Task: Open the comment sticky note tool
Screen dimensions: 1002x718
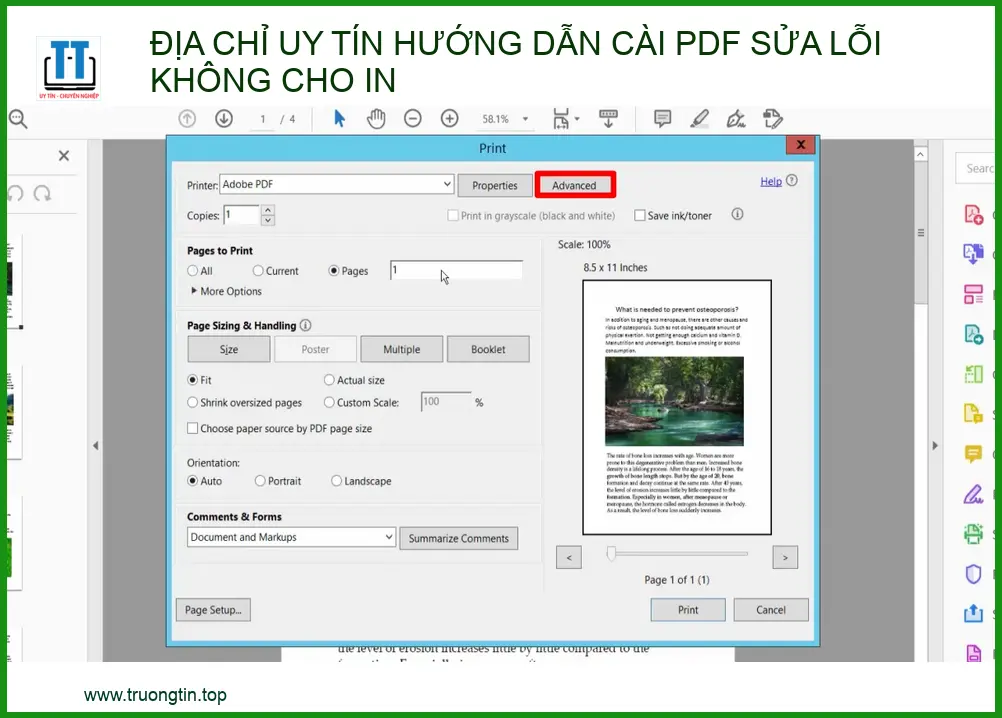Action: 662,119
